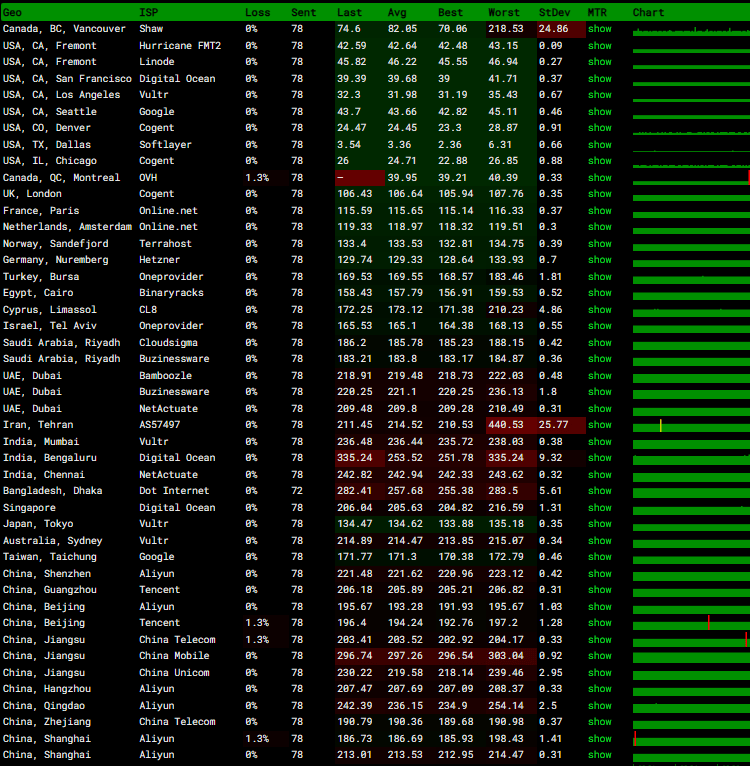Show MTR for Bangladesh, Dhaka Dot Internet
This screenshot has width=750, height=766.
click(600, 490)
